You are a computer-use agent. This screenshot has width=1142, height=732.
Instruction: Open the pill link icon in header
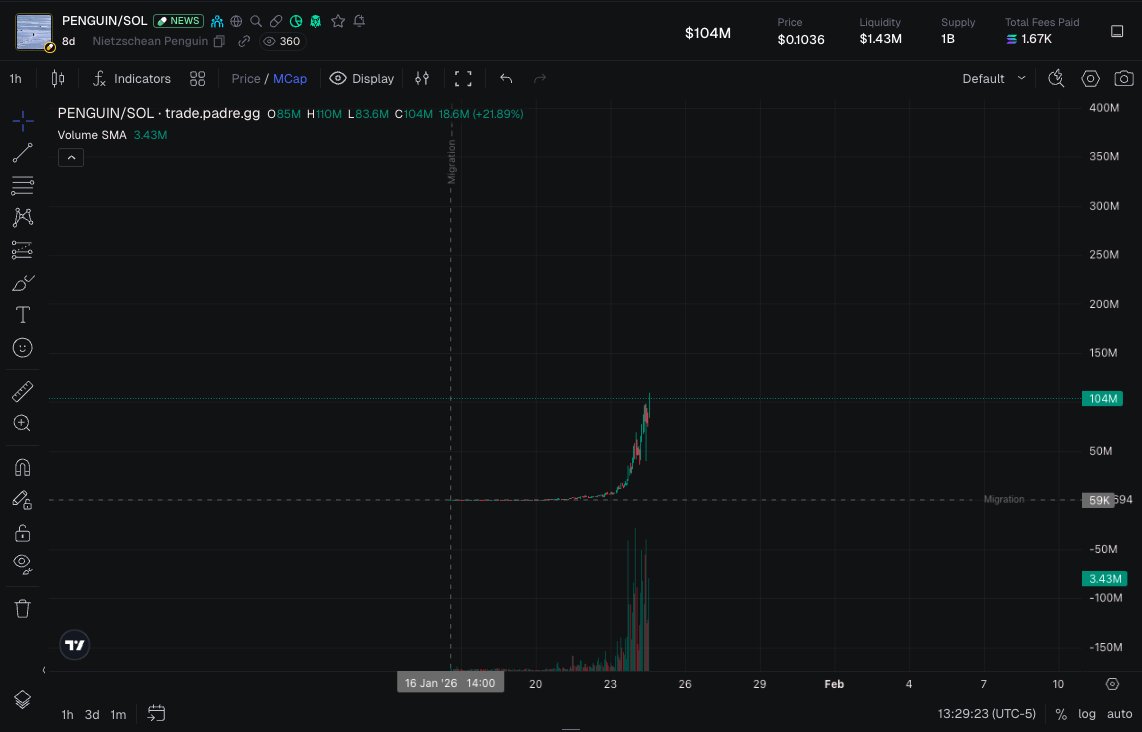click(276, 21)
